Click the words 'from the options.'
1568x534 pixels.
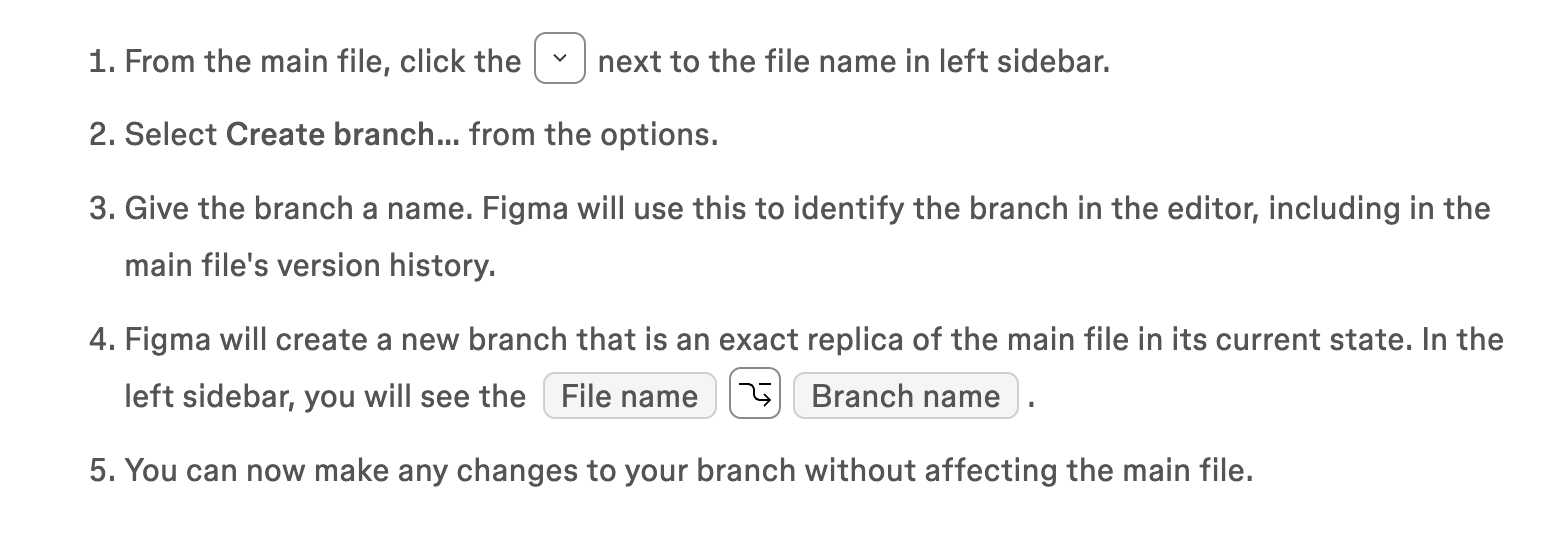click(x=594, y=134)
